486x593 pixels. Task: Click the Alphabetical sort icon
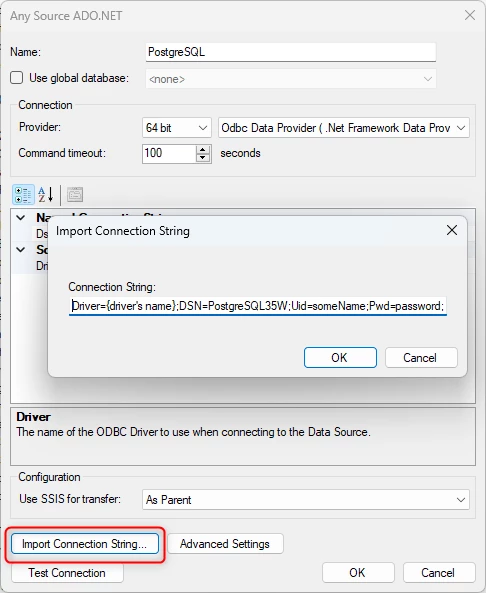[x=46, y=195]
